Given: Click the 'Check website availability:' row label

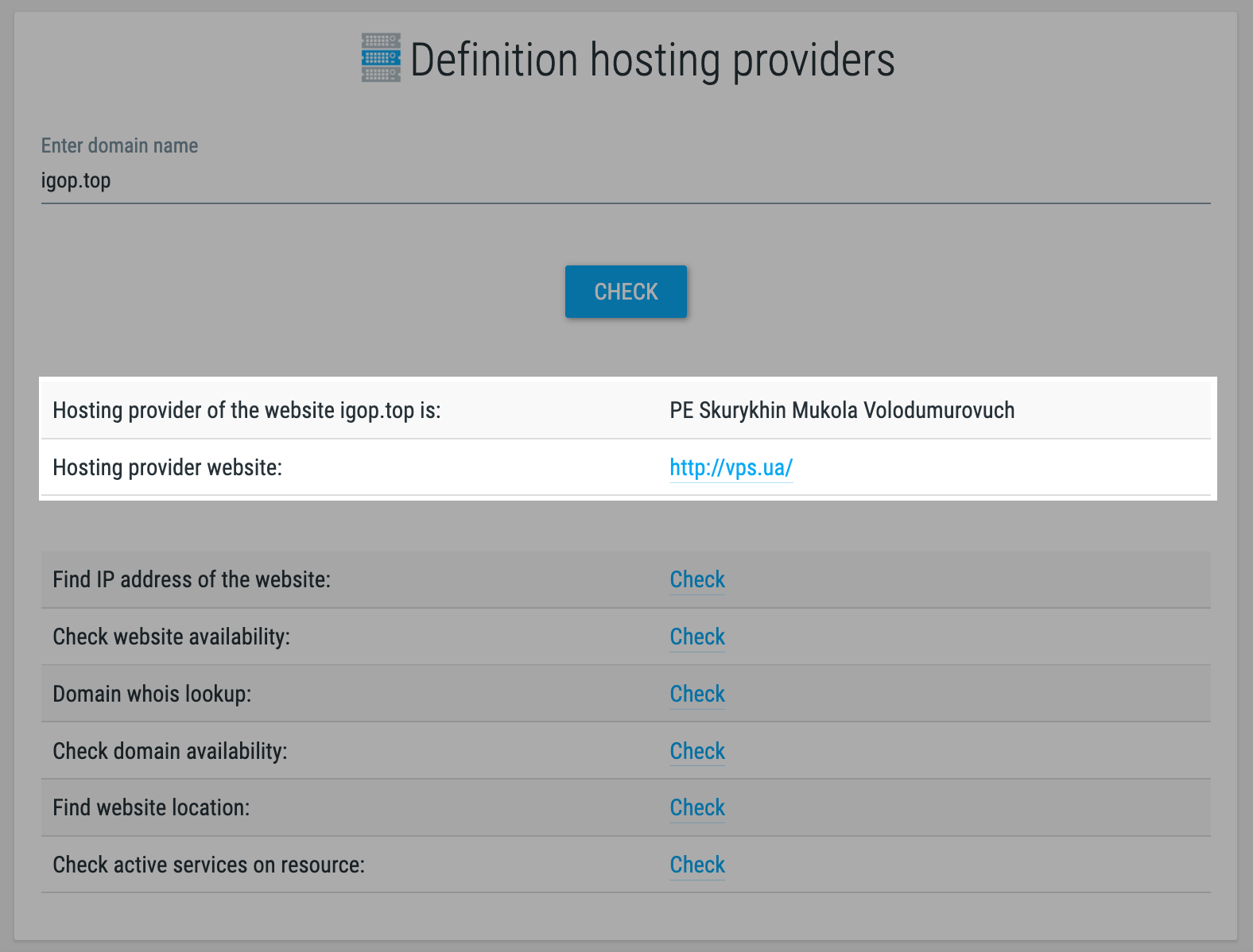Looking at the screenshot, I should point(171,637).
